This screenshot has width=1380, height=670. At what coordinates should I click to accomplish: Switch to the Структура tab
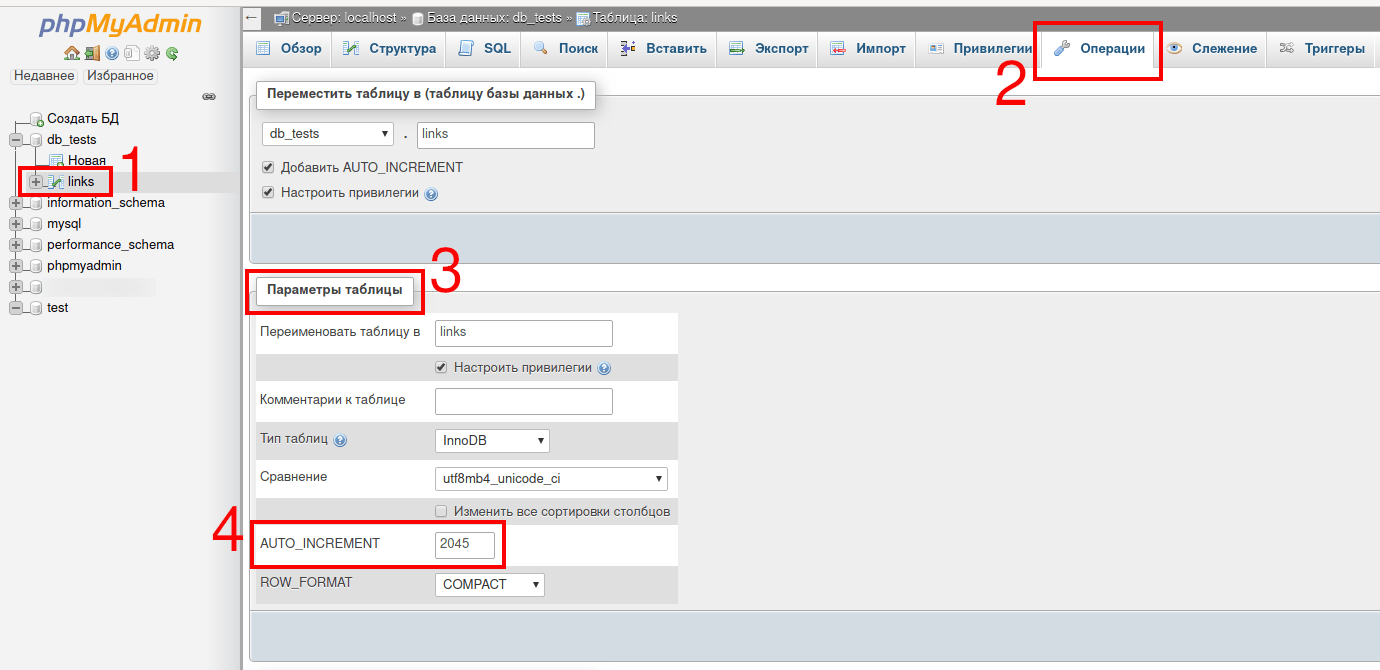(x=388, y=47)
